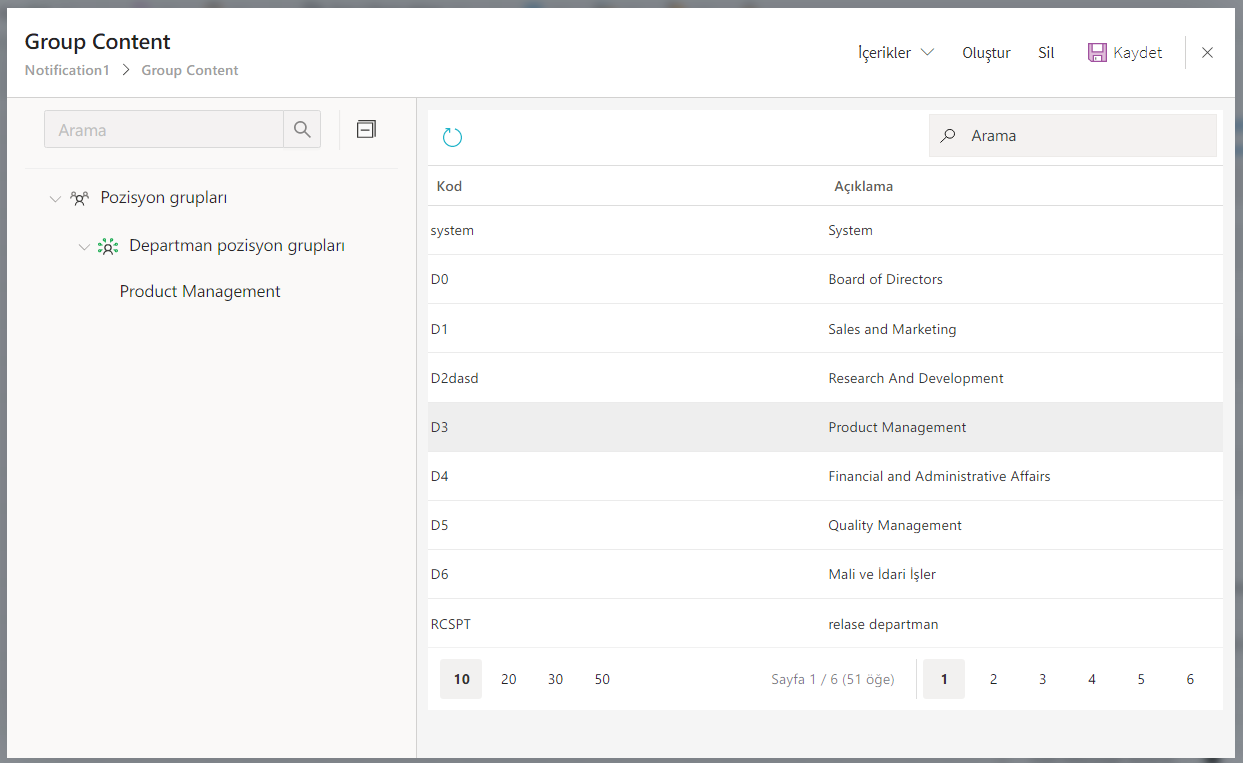
Task: Click the collapse-all icon beside tree search
Action: (x=366, y=129)
